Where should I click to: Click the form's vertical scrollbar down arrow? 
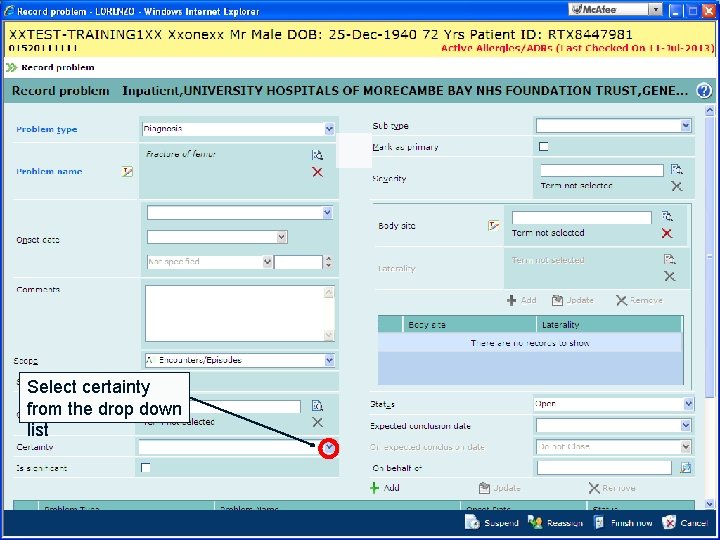[709, 504]
